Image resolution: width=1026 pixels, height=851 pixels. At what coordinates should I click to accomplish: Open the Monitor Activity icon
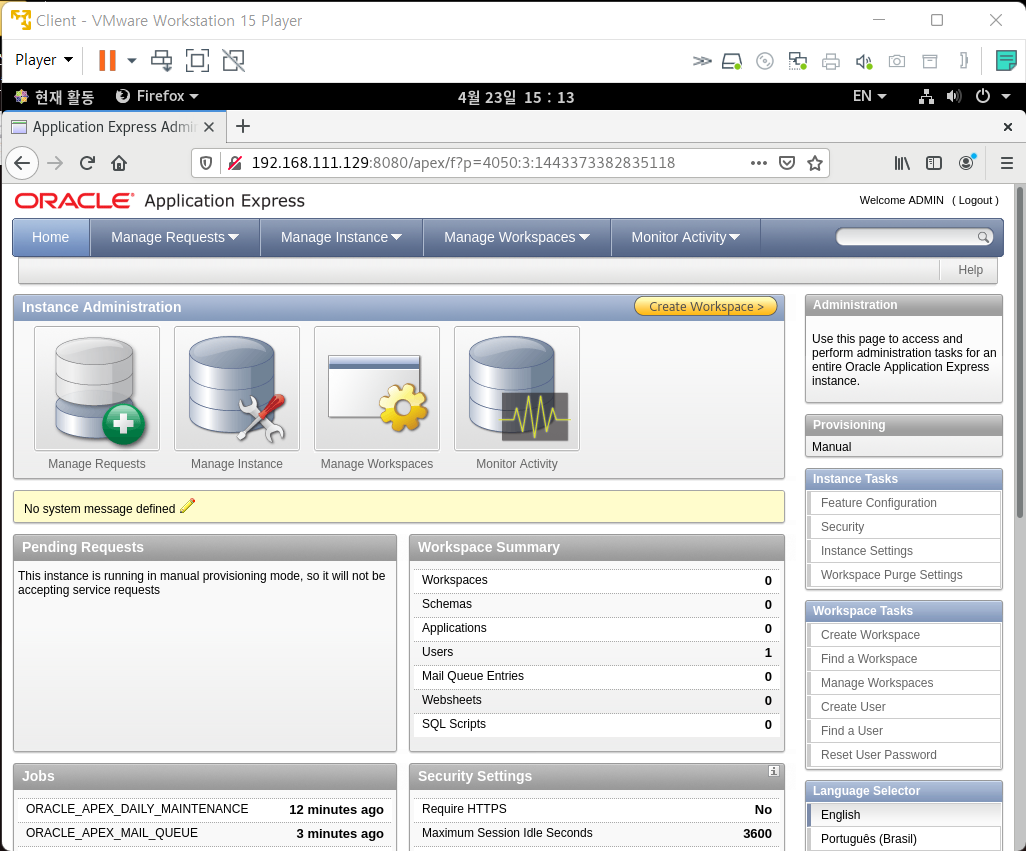point(517,389)
